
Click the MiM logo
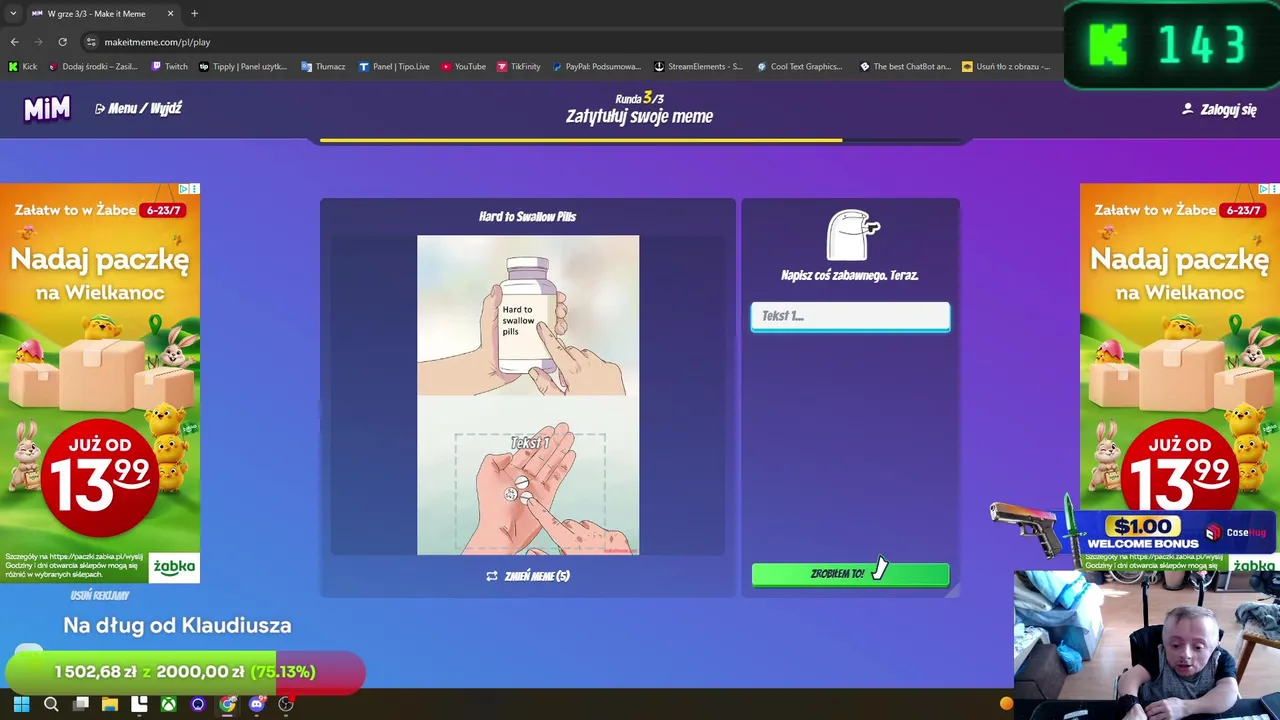[x=47, y=108]
